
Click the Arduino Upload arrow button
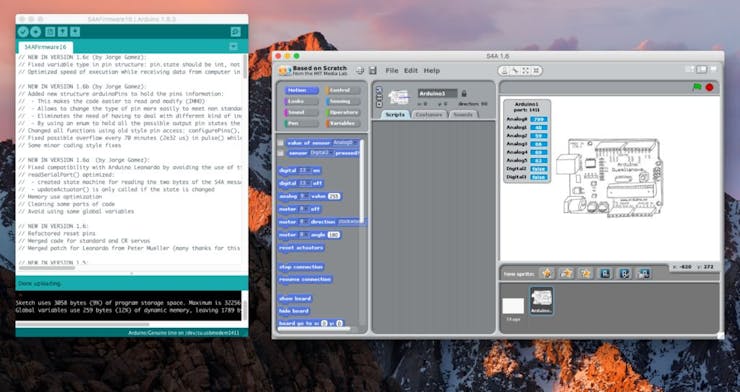pos(36,32)
